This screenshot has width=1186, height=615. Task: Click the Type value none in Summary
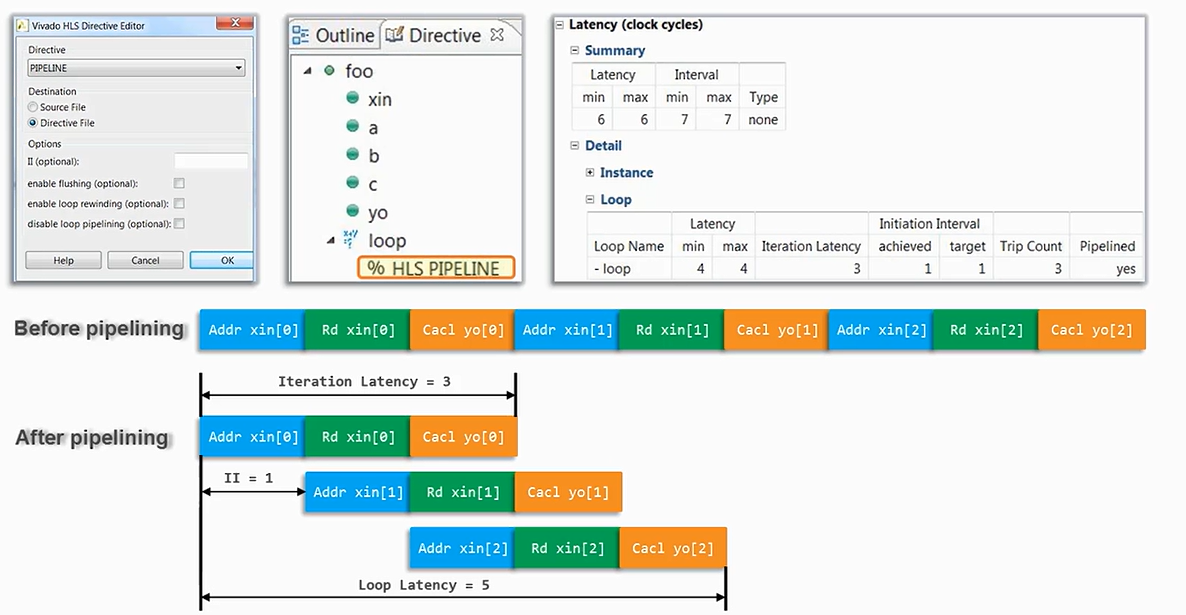(762, 120)
